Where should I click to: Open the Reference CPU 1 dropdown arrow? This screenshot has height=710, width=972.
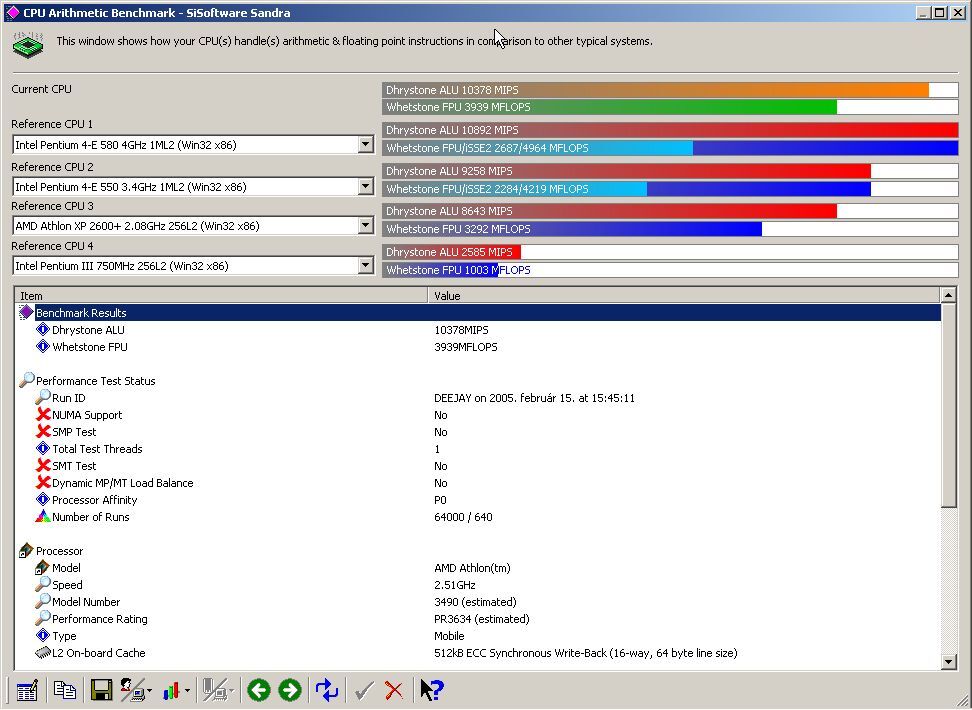click(x=366, y=144)
